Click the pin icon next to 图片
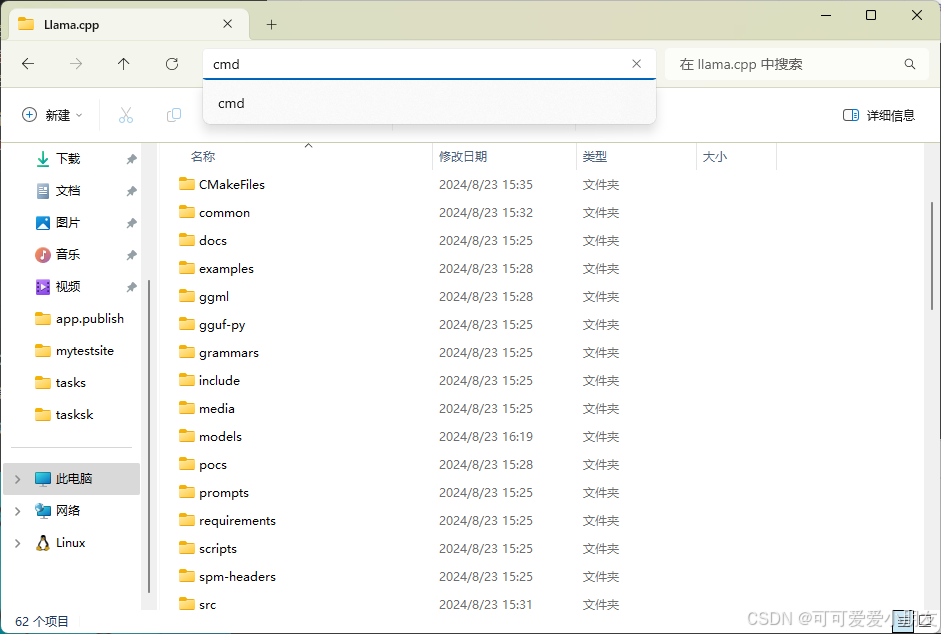941x634 pixels. (131, 223)
